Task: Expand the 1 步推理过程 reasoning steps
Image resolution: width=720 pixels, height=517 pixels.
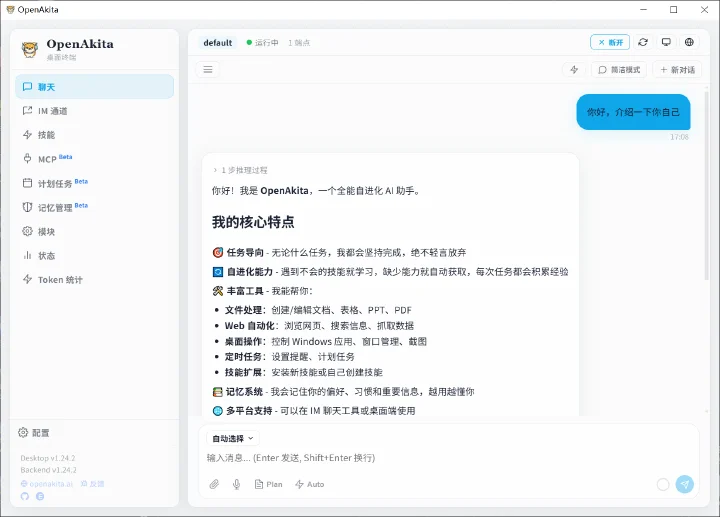Action: (x=240, y=170)
